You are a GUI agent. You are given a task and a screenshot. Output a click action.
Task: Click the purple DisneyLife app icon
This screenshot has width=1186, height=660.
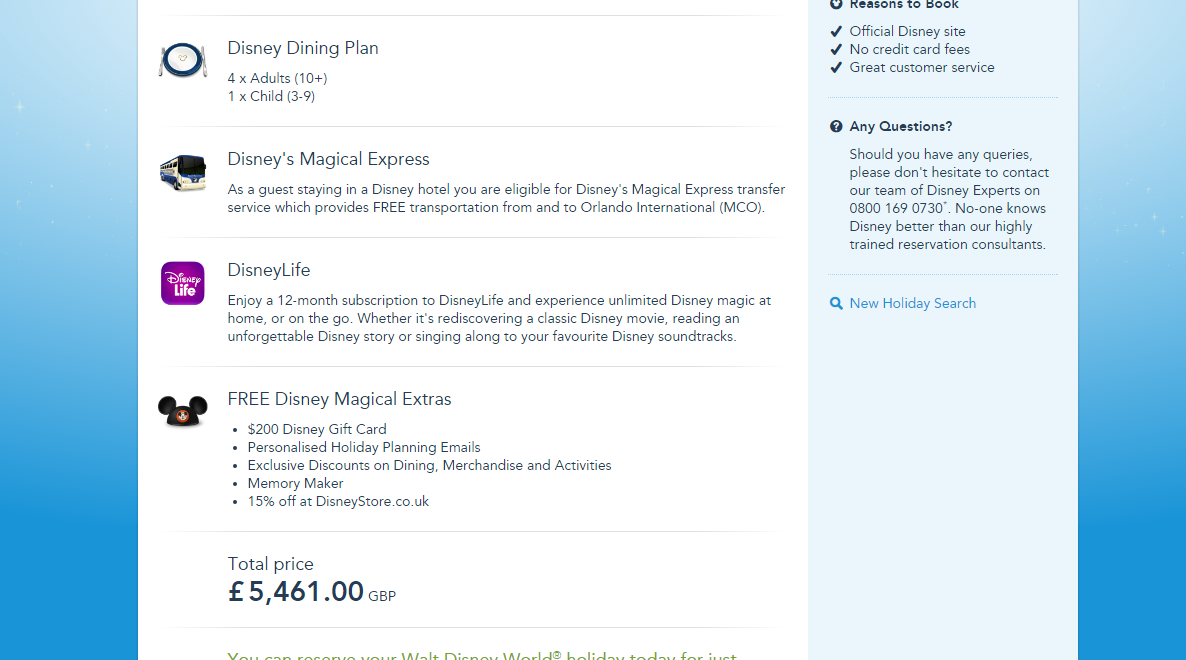pos(182,284)
